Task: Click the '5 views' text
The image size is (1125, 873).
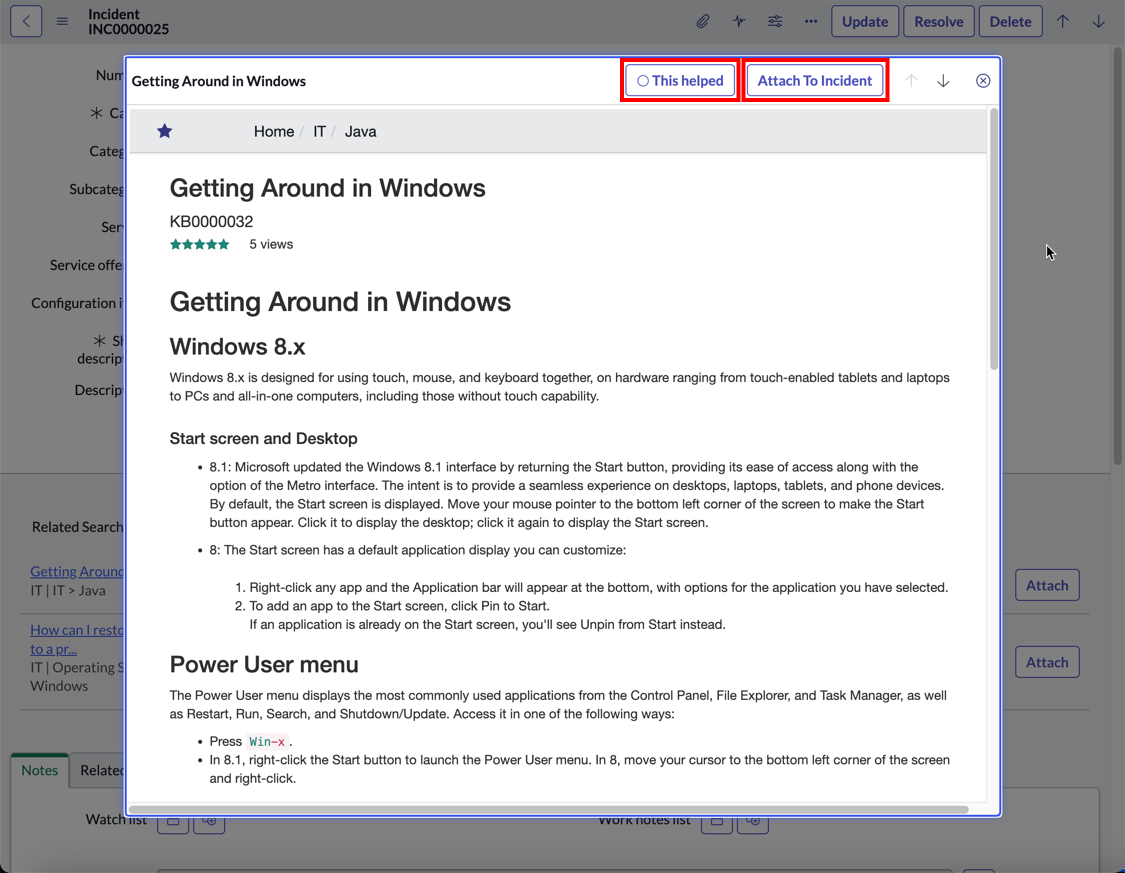Action: pos(271,245)
